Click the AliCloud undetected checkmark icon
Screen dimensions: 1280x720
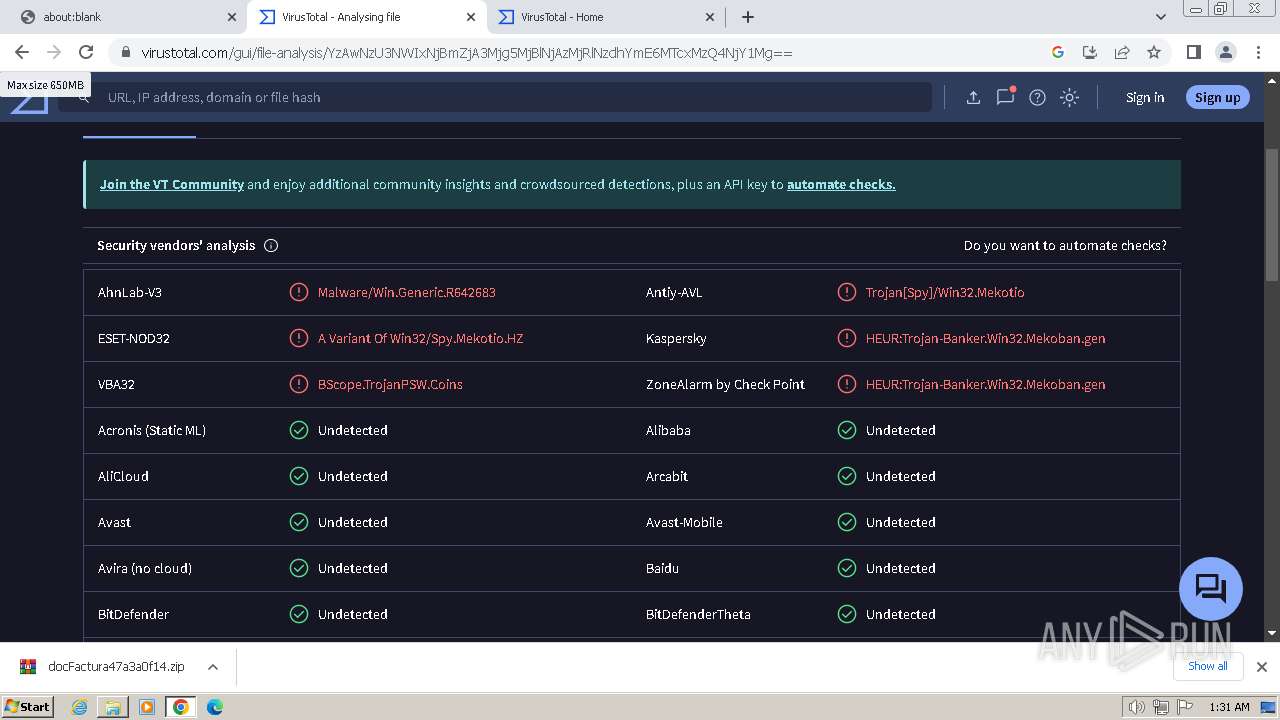(x=299, y=476)
